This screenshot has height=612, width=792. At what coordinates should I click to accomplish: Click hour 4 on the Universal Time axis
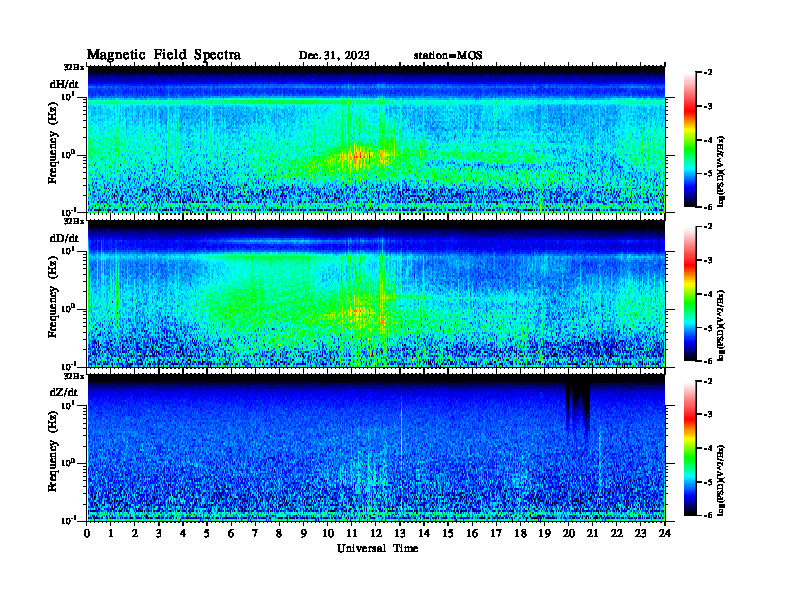tap(183, 534)
